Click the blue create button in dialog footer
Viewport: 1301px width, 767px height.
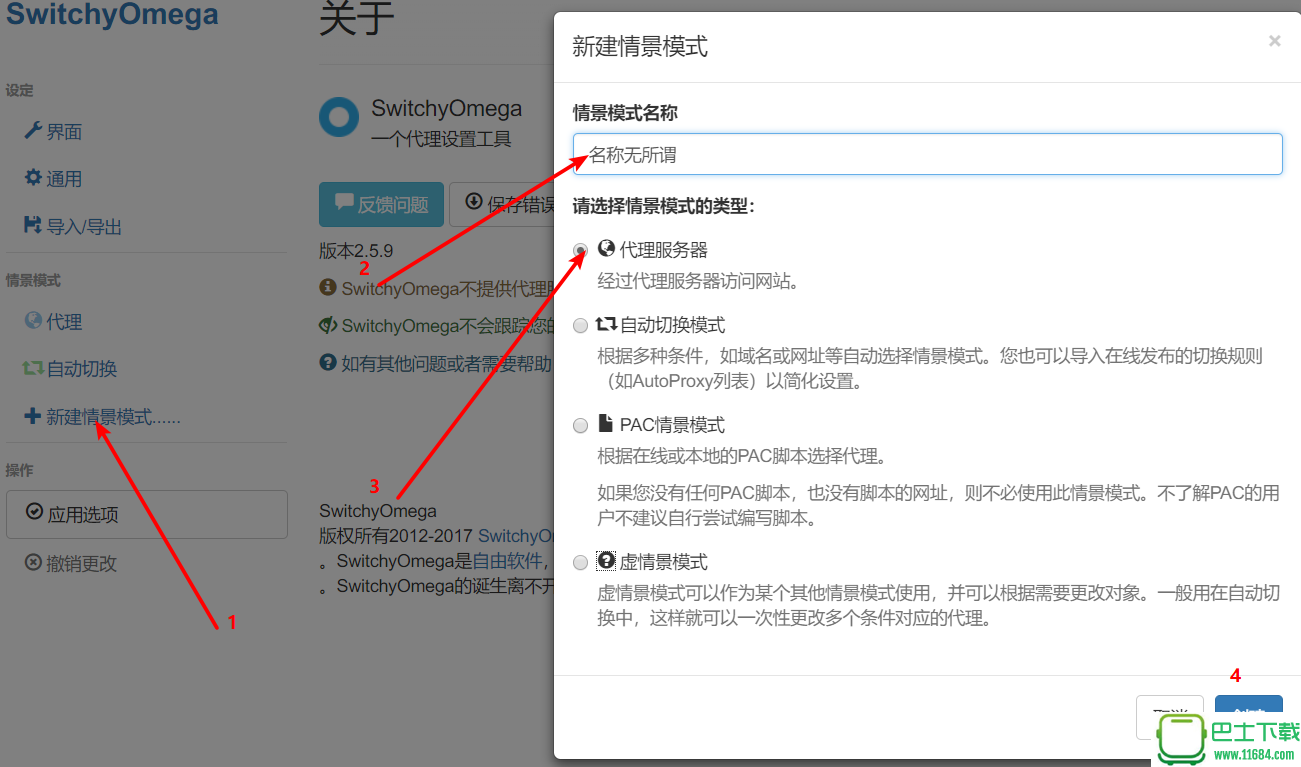1248,716
